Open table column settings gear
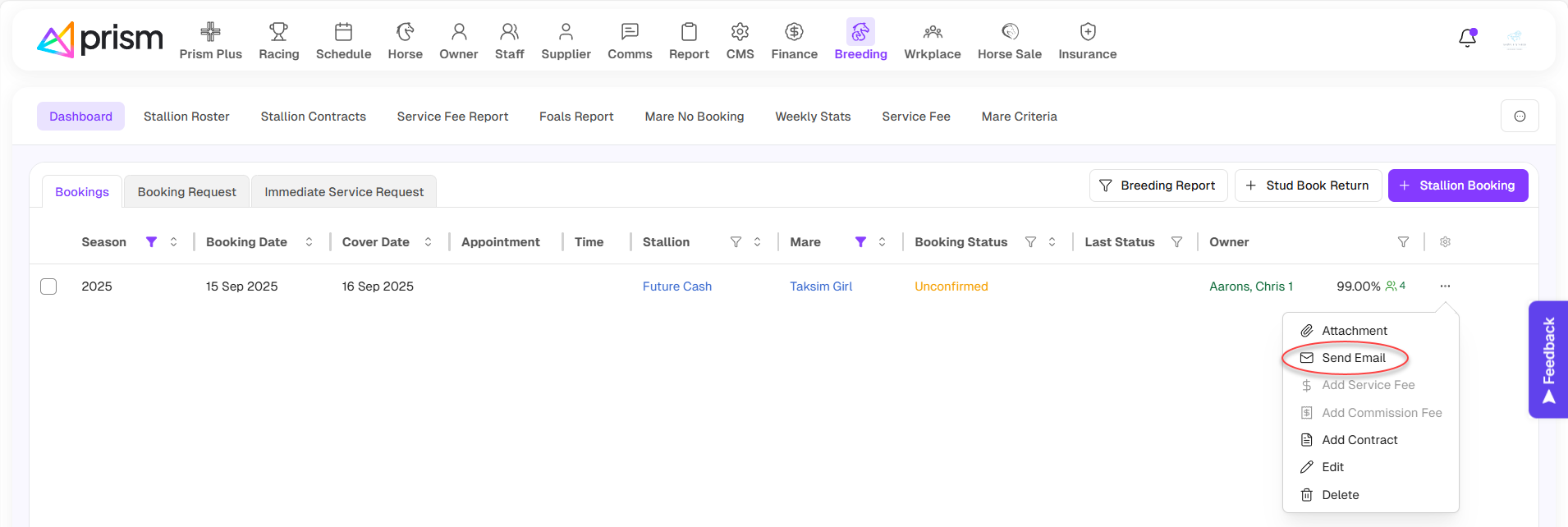 click(1445, 242)
